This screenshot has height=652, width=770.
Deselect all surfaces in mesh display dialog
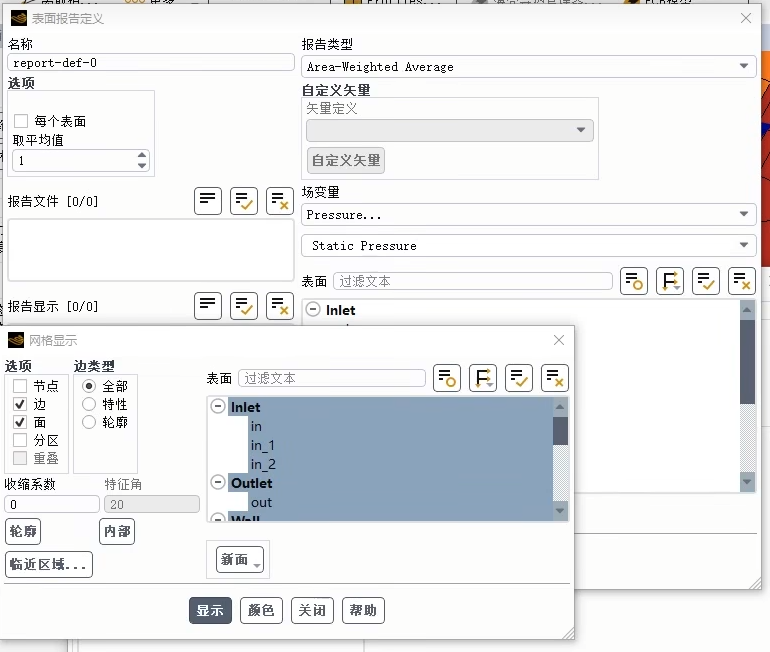click(554, 378)
